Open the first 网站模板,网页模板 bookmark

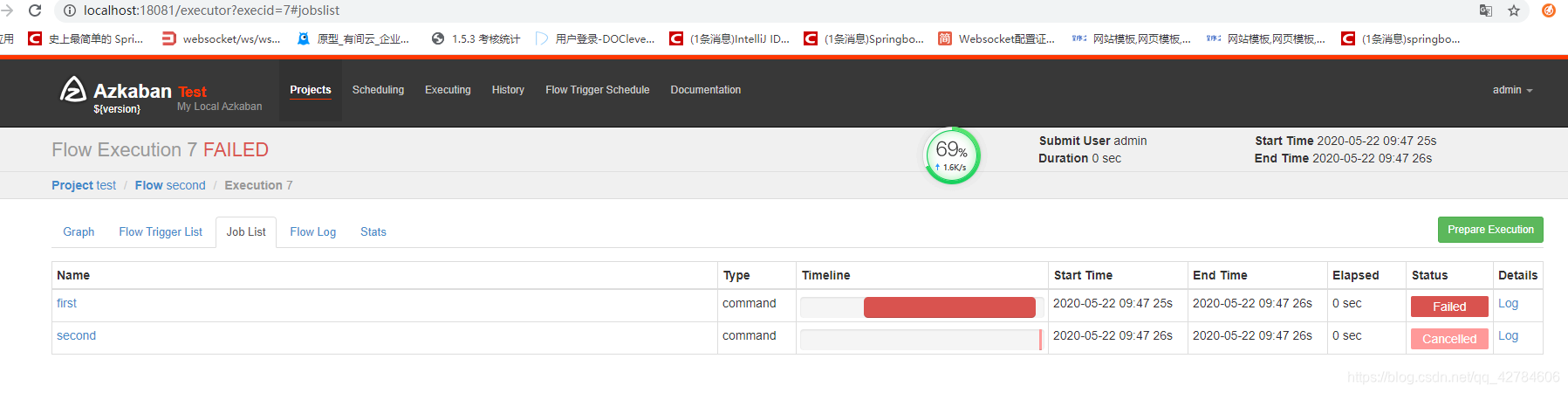point(1132,38)
